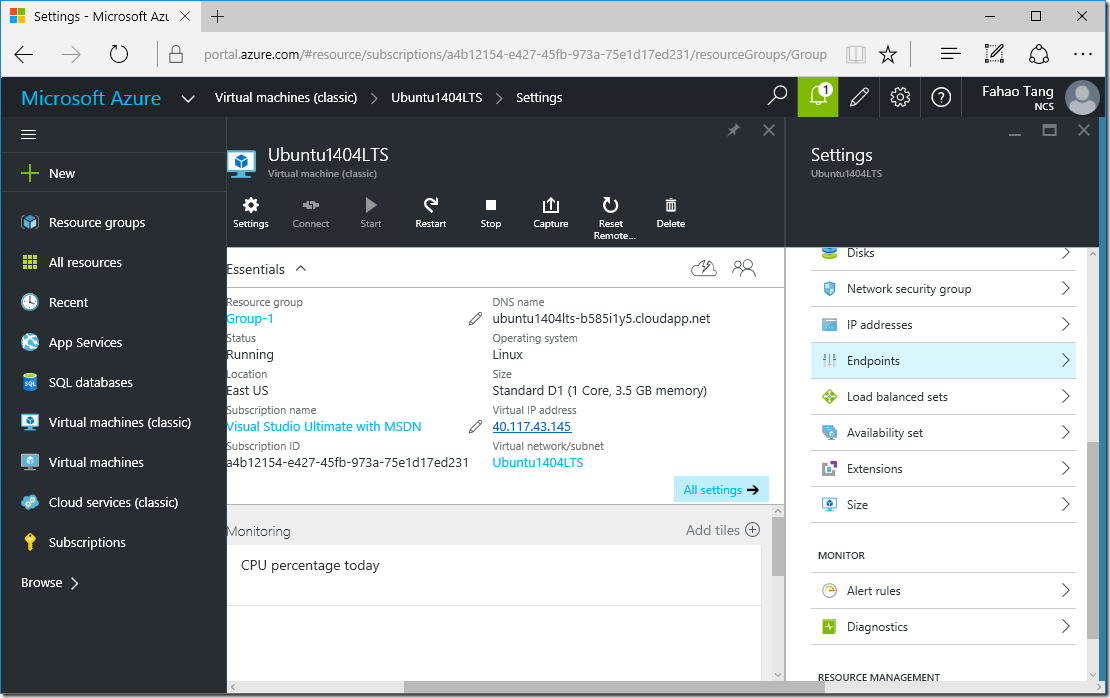The image size is (1110, 698).
Task: Open Endpoints in the Settings list
Action: pyautogui.click(x=943, y=360)
